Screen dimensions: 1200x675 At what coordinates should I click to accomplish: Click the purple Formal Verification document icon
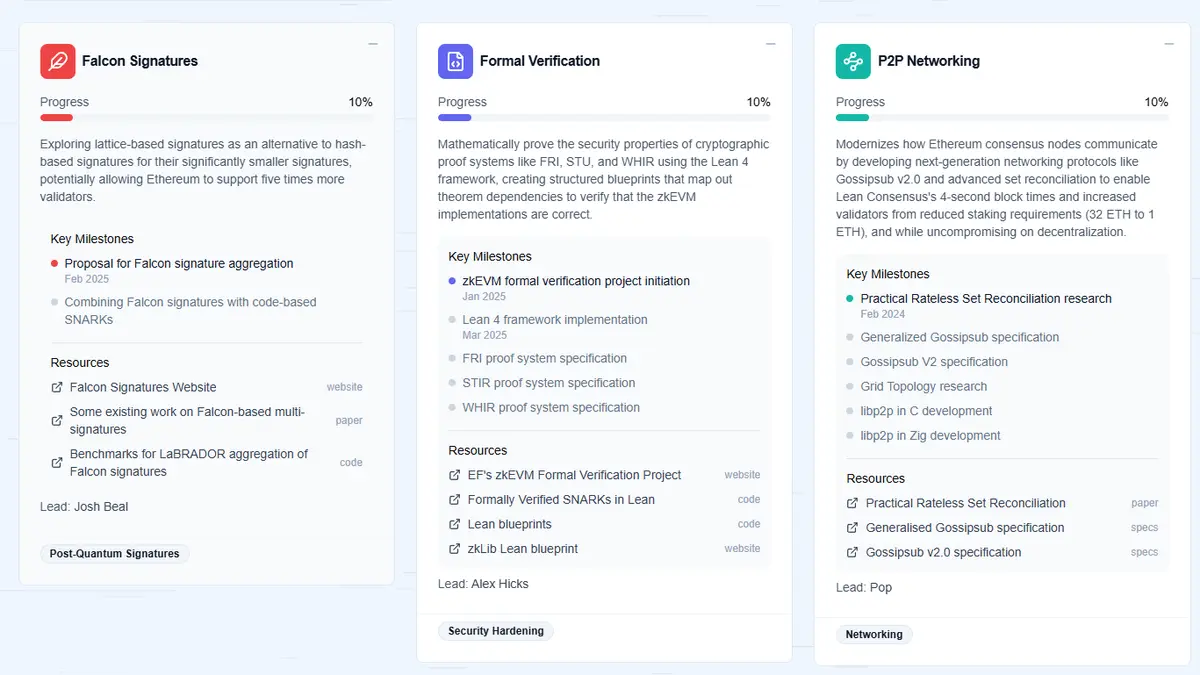point(455,61)
